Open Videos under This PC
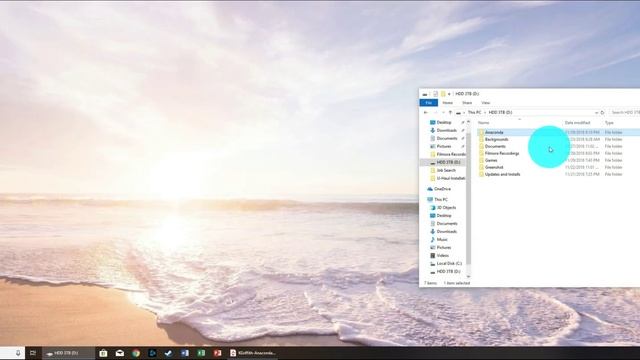The image size is (640, 360). coord(442,256)
